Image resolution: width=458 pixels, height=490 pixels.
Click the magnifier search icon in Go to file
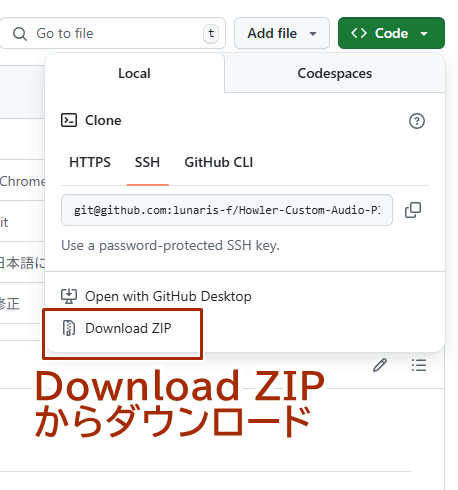pos(20,34)
